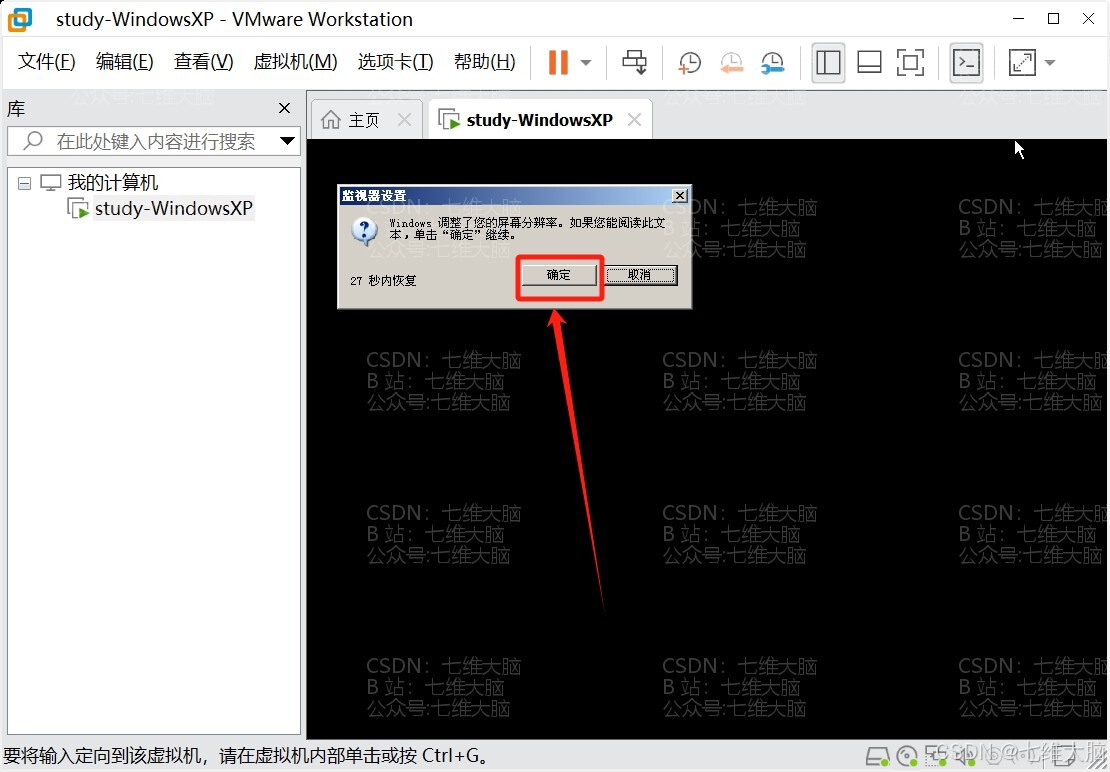Open the 编辑(E) menu

click(x=125, y=62)
